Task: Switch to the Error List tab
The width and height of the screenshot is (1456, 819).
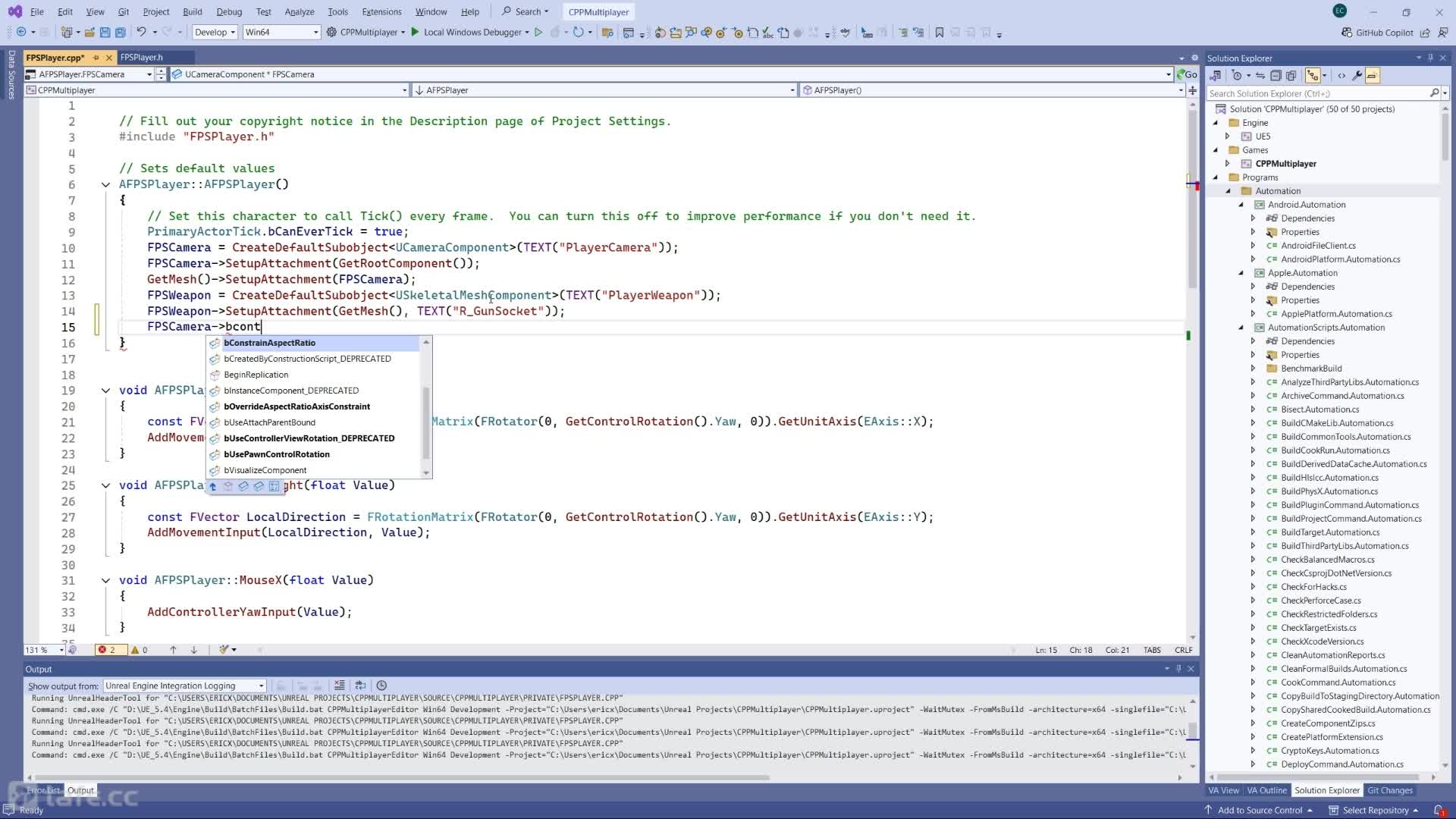Action: point(43,790)
